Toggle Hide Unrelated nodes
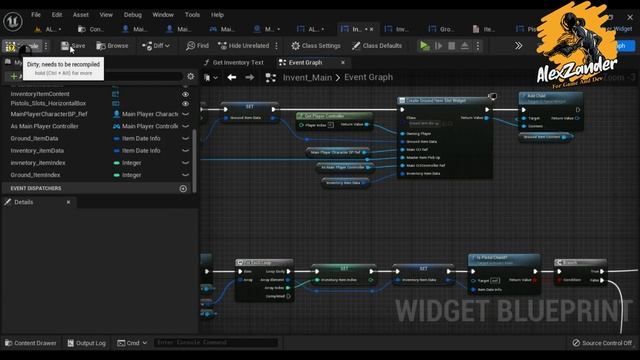This screenshot has width=640, height=360. pos(244,46)
